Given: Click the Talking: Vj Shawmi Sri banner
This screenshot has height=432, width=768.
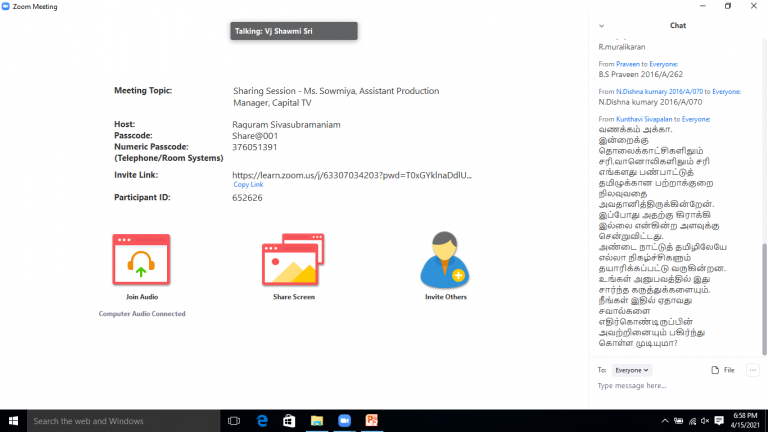Looking at the screenshot, I should point(294,31).
